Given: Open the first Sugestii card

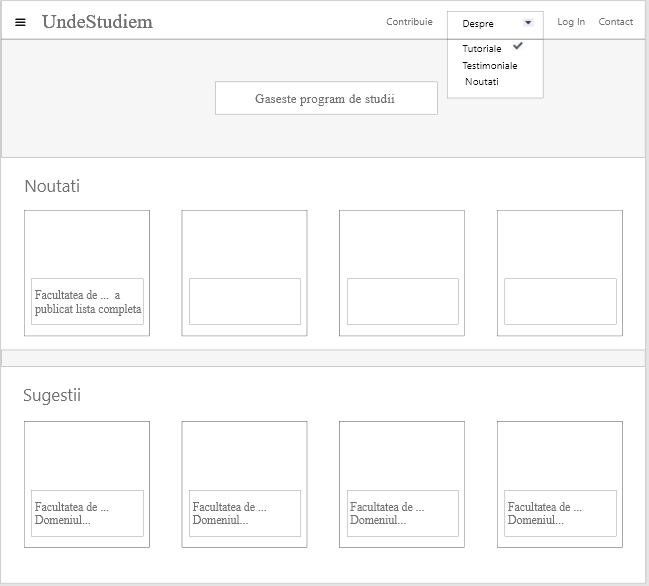Looking at the screenshot, I should [87, 484].
